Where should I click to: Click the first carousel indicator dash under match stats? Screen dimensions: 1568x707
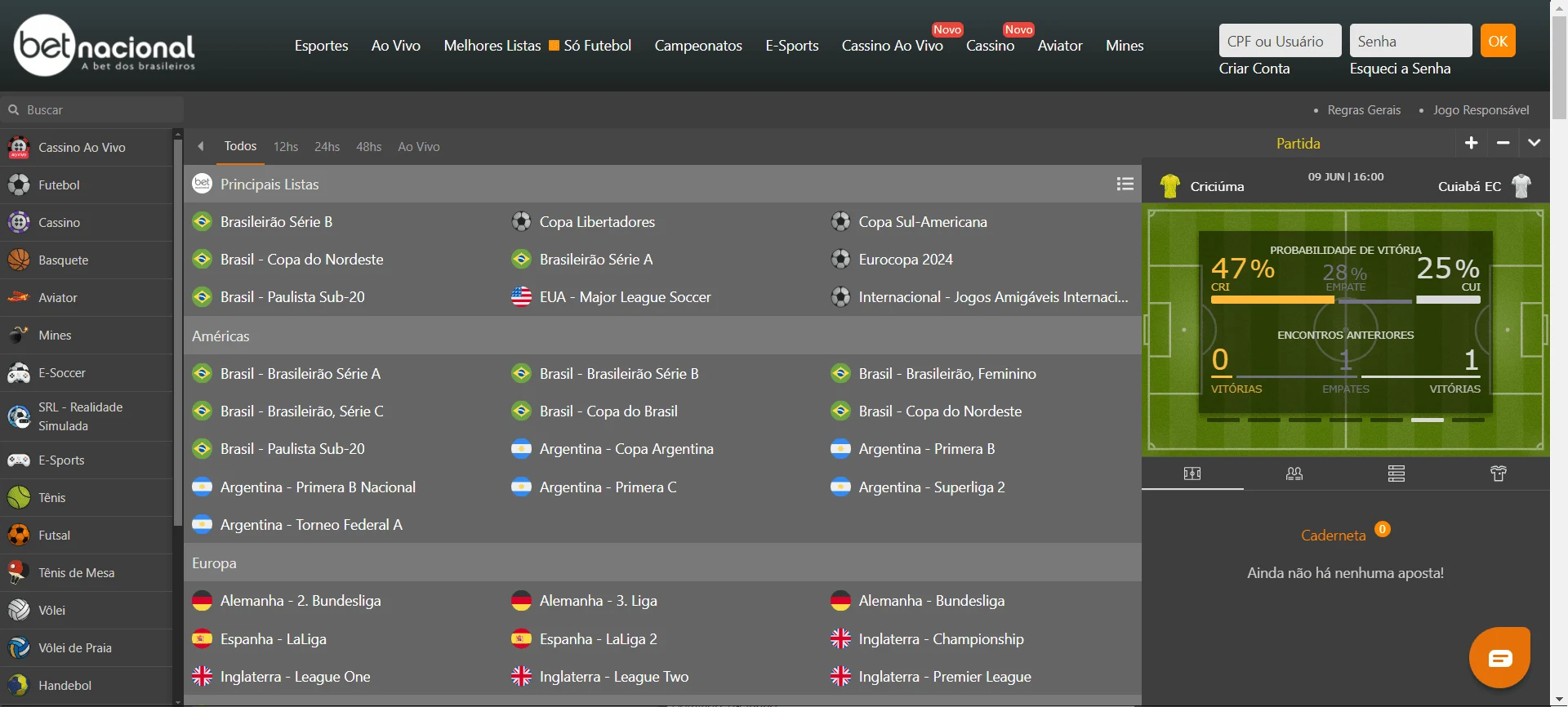1223,420
